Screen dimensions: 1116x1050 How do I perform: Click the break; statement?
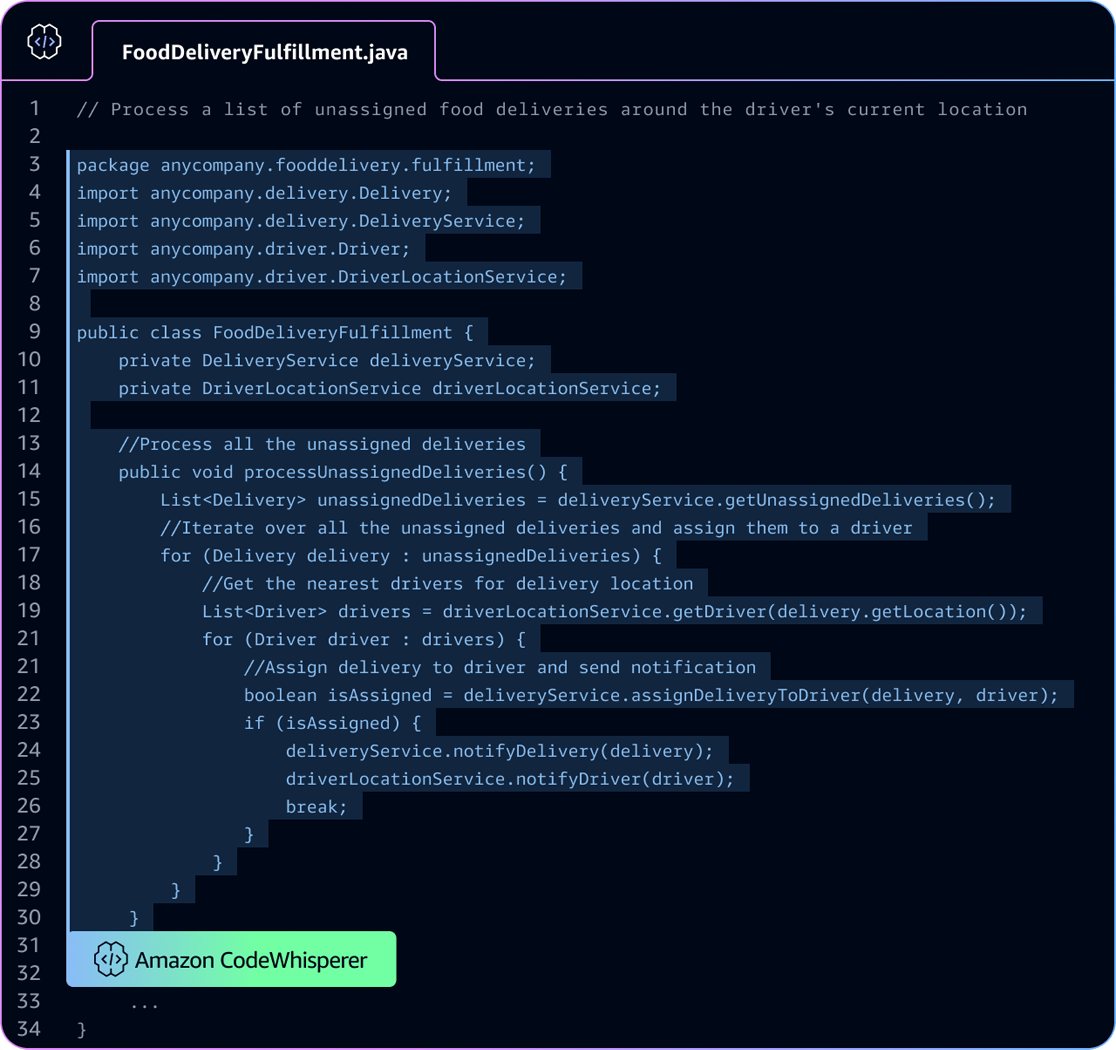tap(316, 807)
